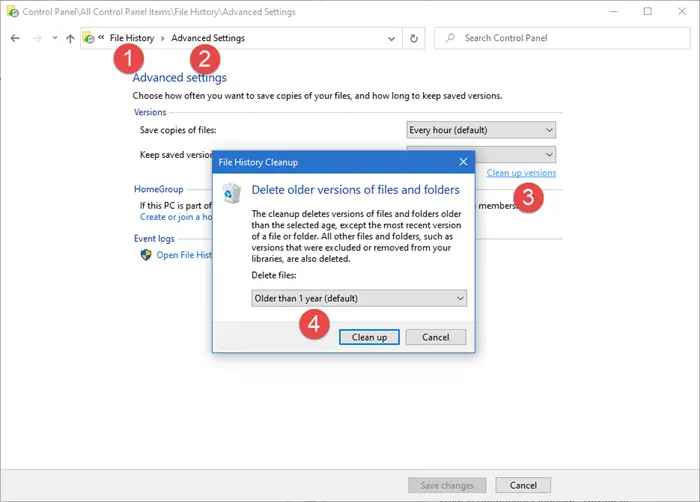Go up one level with up arrow

(x=70, y=38)
